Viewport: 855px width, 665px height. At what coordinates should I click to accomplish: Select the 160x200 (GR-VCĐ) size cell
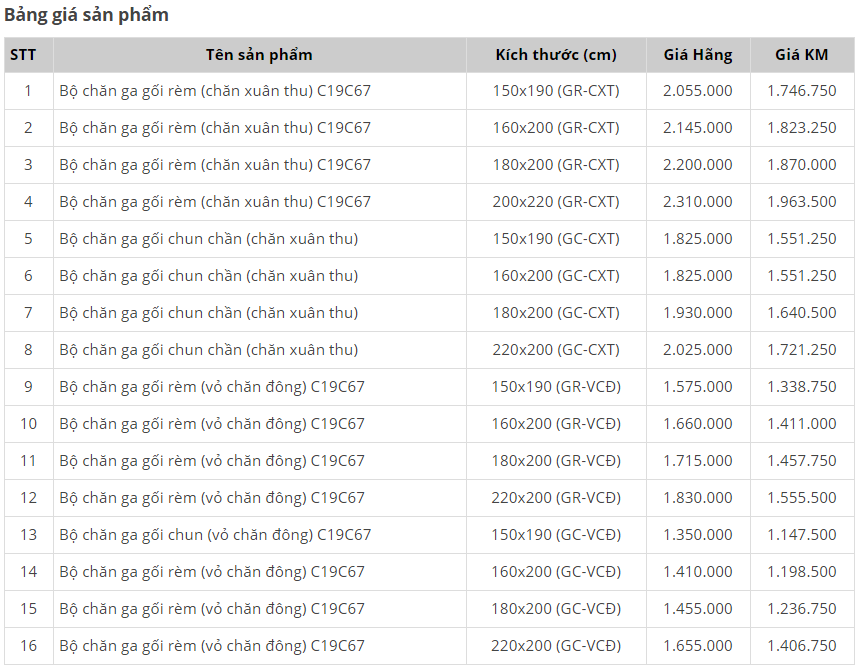(x=556, y=424)
